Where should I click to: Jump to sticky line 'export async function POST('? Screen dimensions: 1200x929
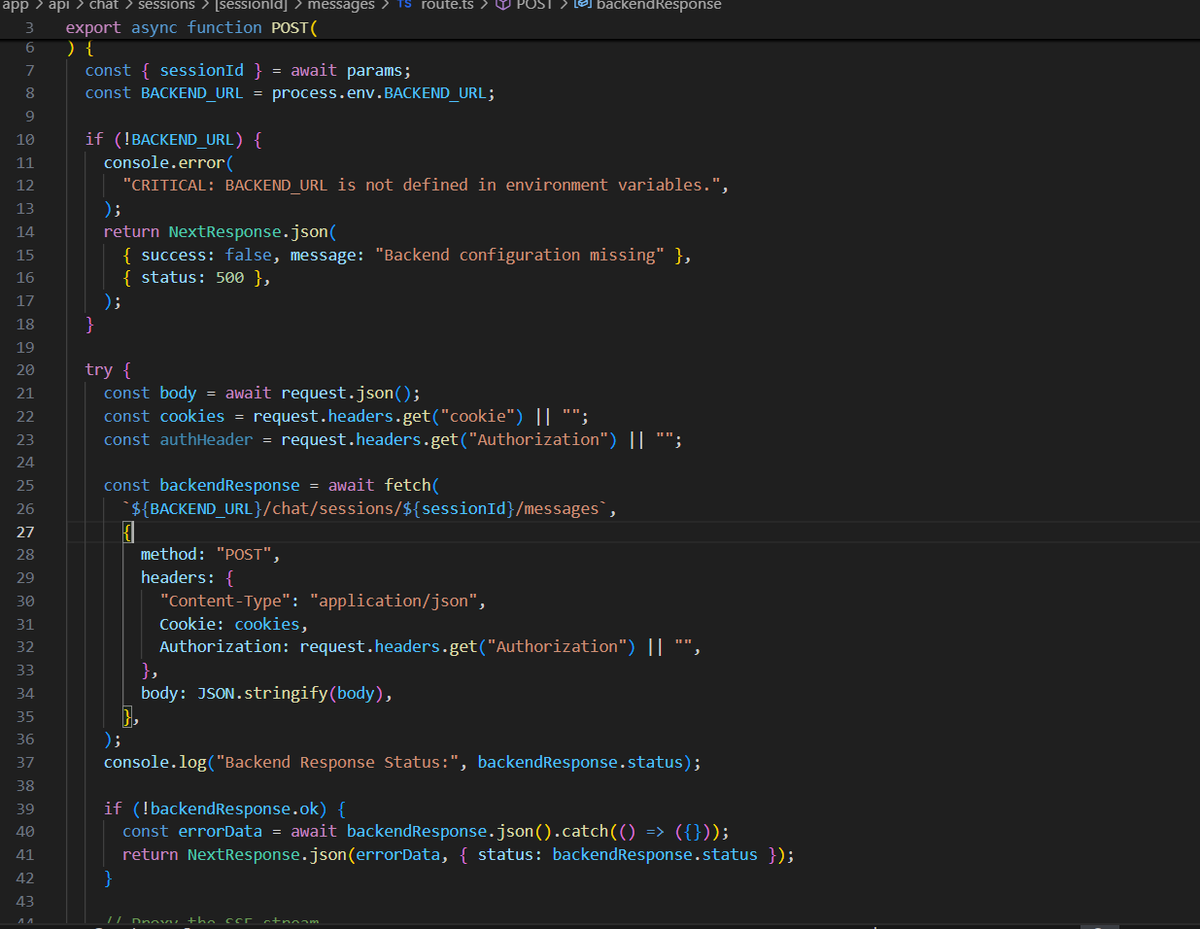(x=191, y=27)
